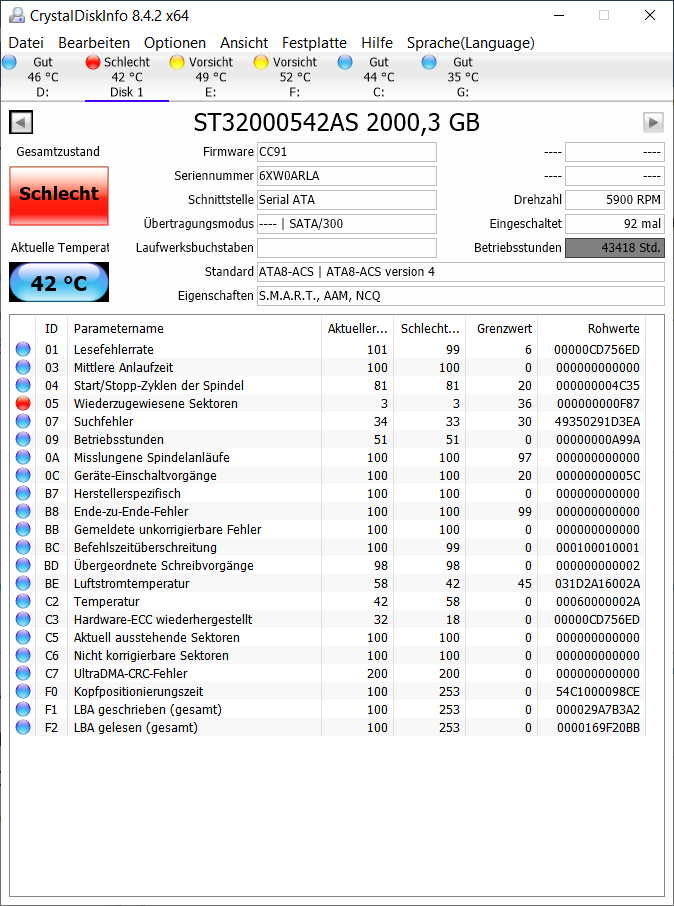Click the status orb of Suchfehler row
674x906 pixels.
point(23,421)
